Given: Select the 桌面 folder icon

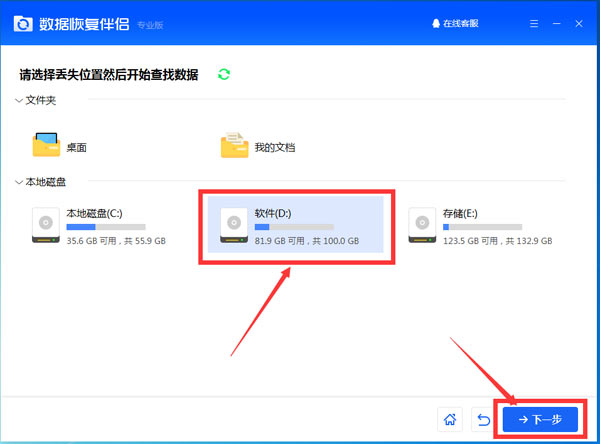Looking at the screenshot, I should pyautogui.click(x=46, y=145).
